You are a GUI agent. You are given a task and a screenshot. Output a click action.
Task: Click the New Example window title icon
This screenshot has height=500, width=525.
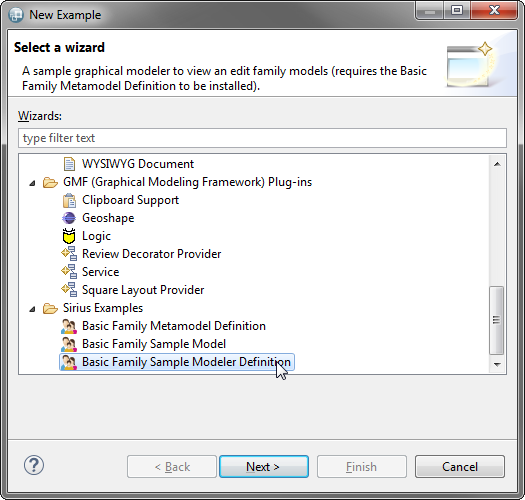15,15
